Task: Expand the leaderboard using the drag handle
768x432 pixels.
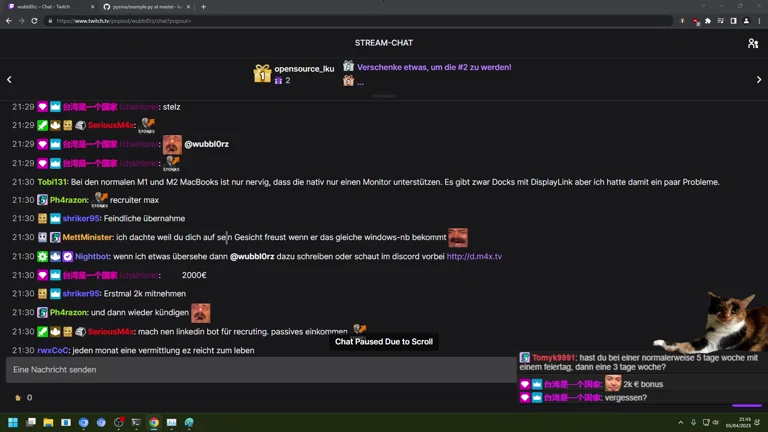Action: click(x=384, y=96)
